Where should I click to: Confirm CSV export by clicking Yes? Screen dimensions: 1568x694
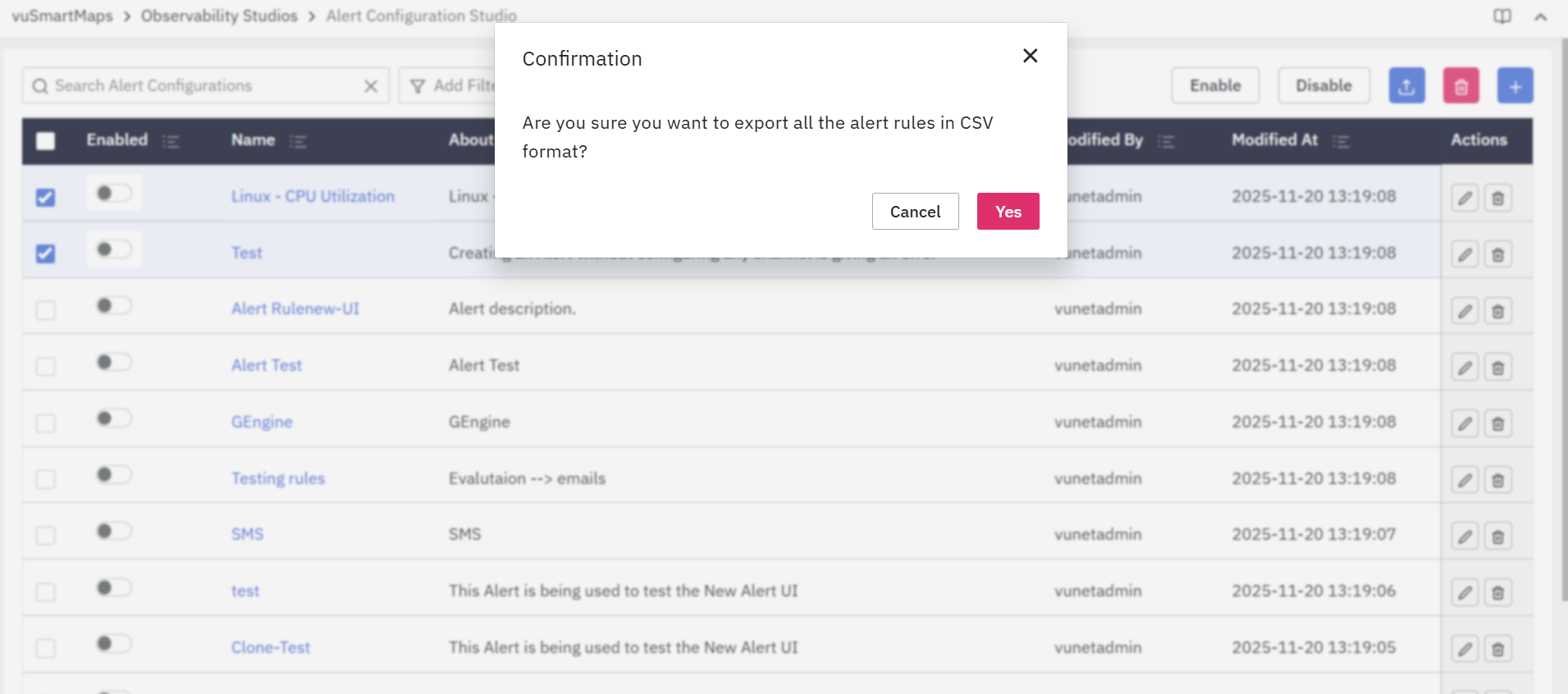tap(1008, 212)
